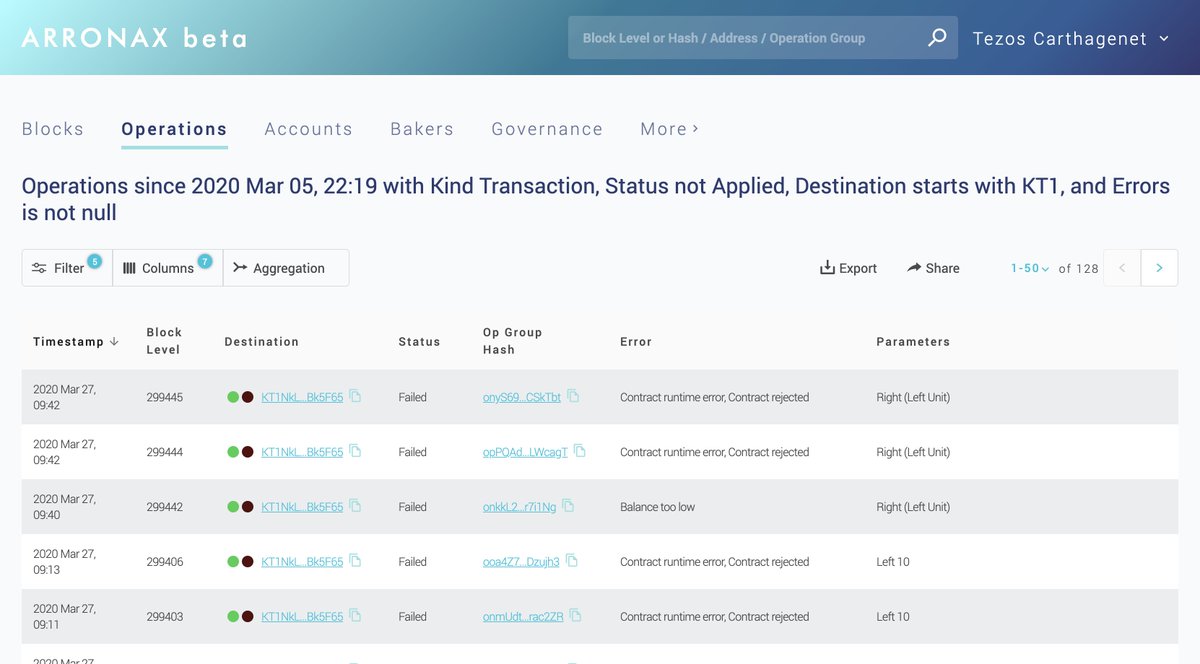
Task: Open operation group opPQAd...LWcagT
Action: coord(525,452)
